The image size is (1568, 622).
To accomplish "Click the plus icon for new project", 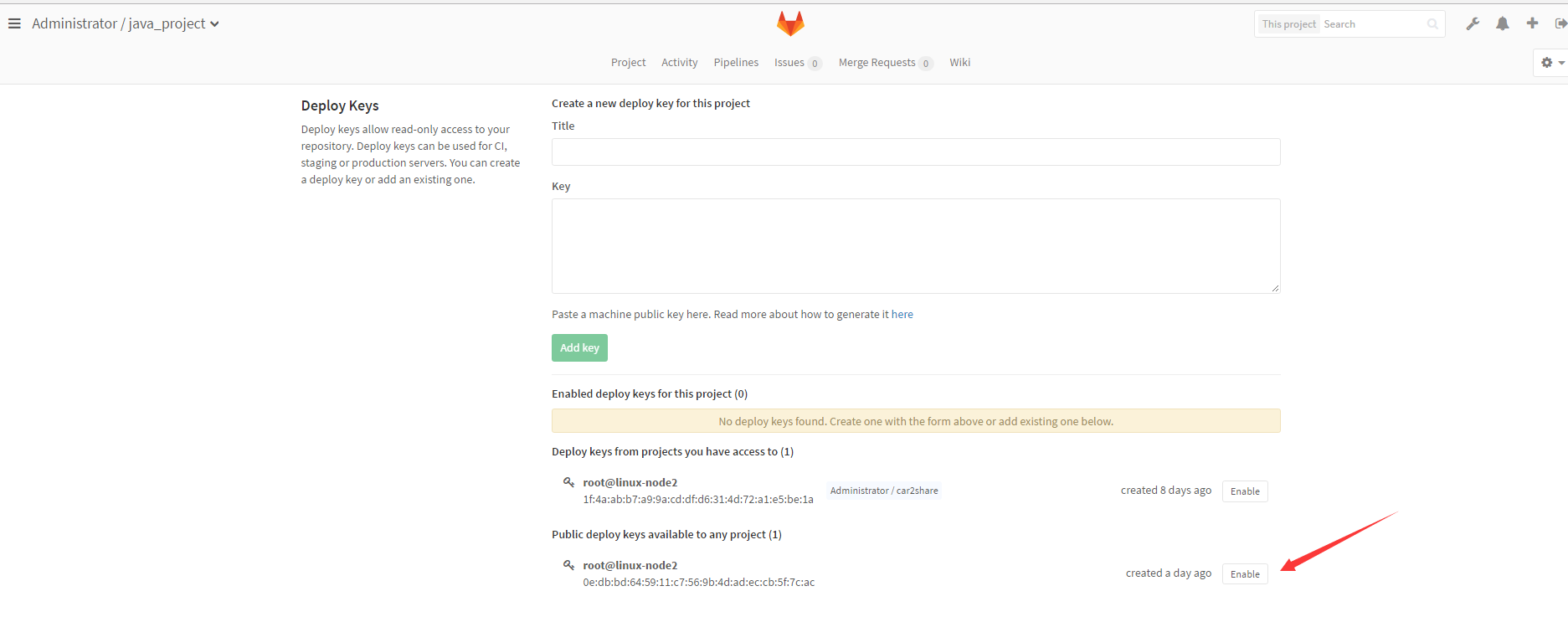I will [1532, 23].
